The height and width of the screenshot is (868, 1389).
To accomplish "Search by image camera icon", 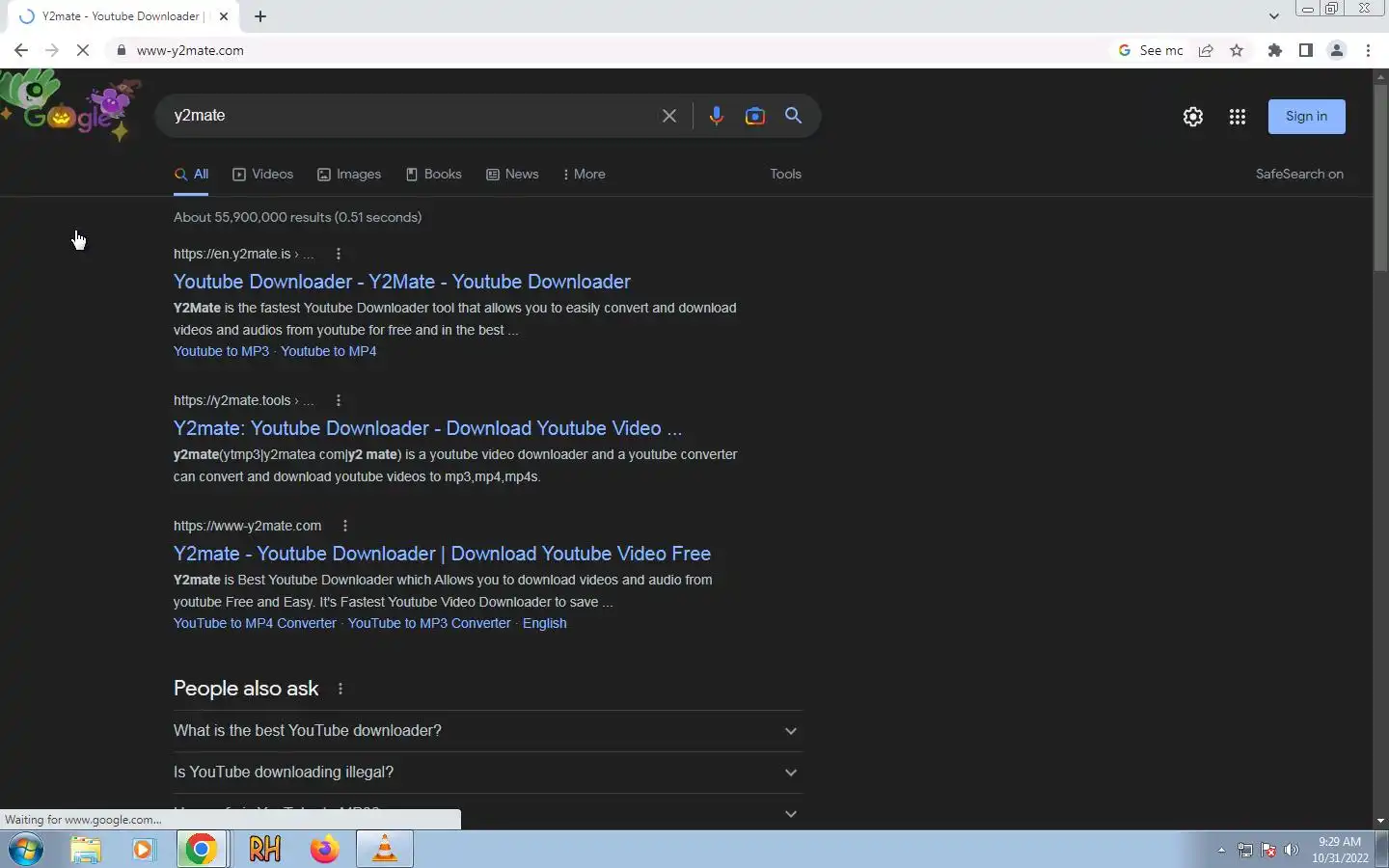I will (755, 116).
